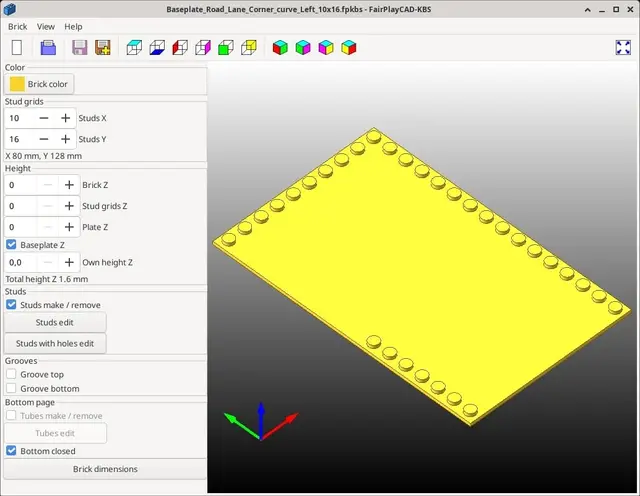Click the Brick Z value field
Viewport: 640px width, 496px height.
point(21,185)
